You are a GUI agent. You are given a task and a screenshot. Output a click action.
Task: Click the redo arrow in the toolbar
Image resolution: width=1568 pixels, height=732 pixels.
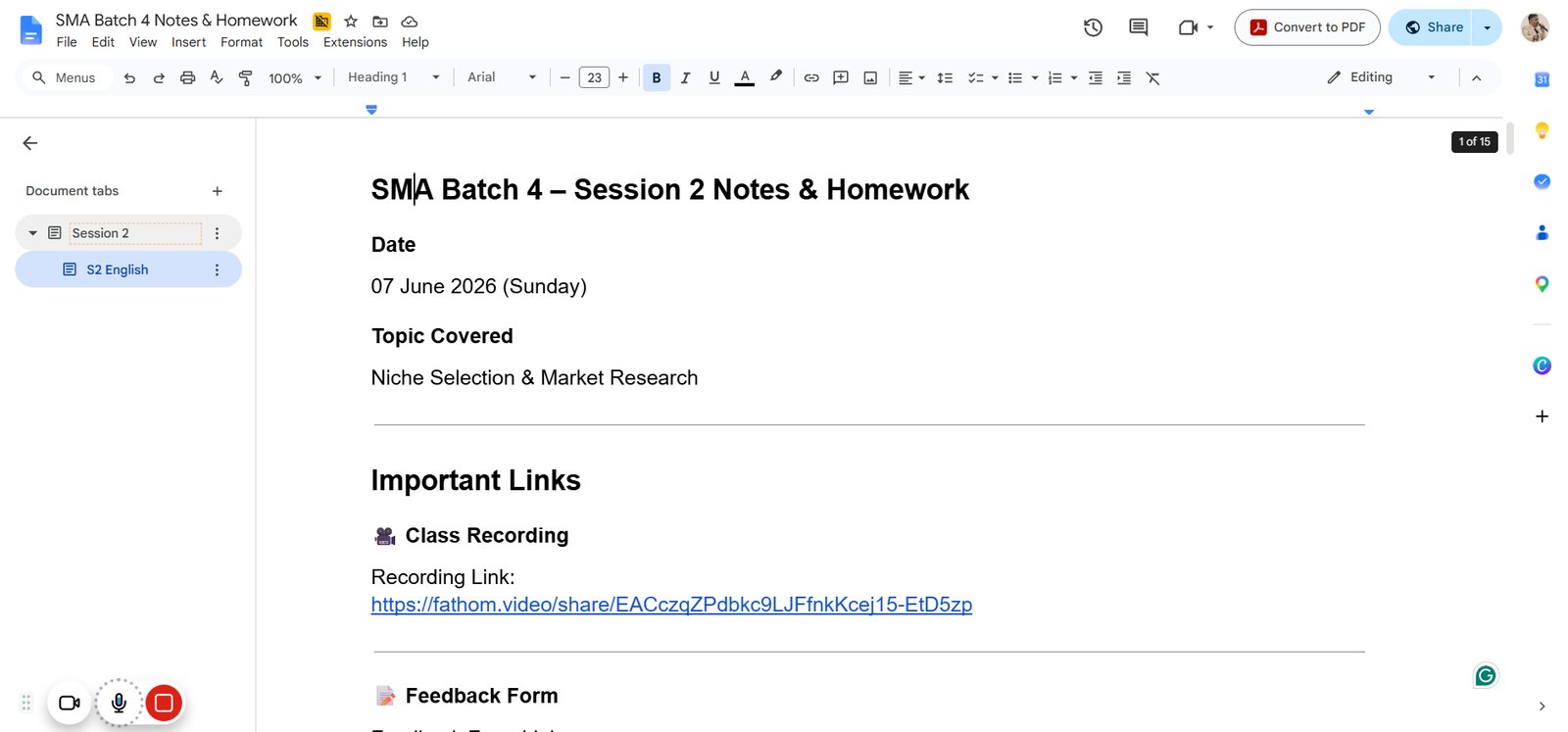point(159,78)
